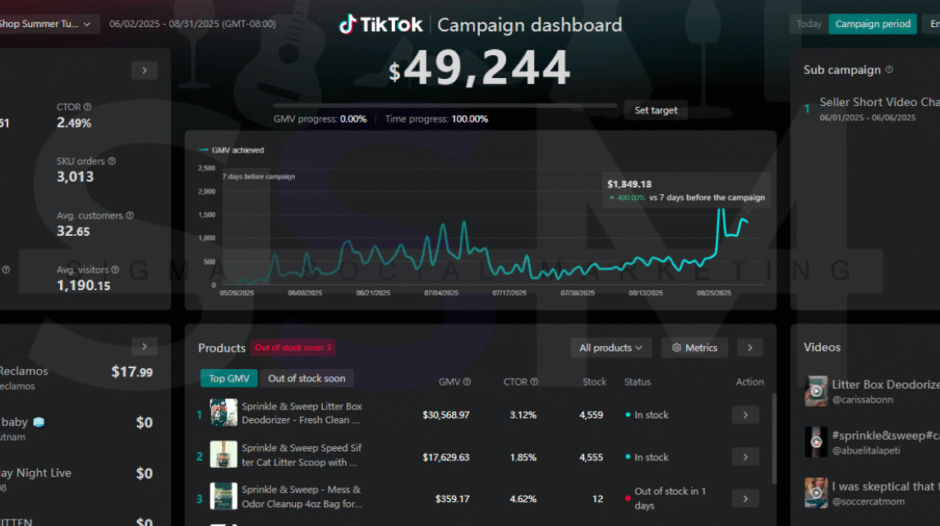
Task: Click the TikTok logo
Action: pos(381,25)
